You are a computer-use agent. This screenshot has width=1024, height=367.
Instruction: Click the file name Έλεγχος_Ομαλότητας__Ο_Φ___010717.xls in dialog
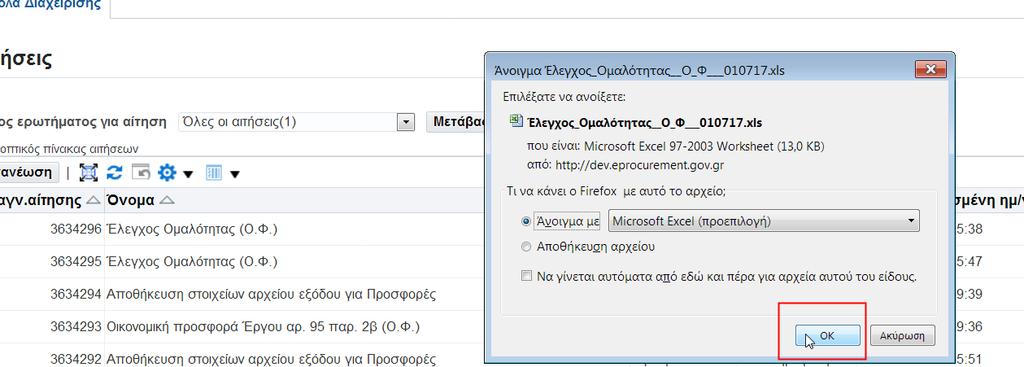point(645,122)
